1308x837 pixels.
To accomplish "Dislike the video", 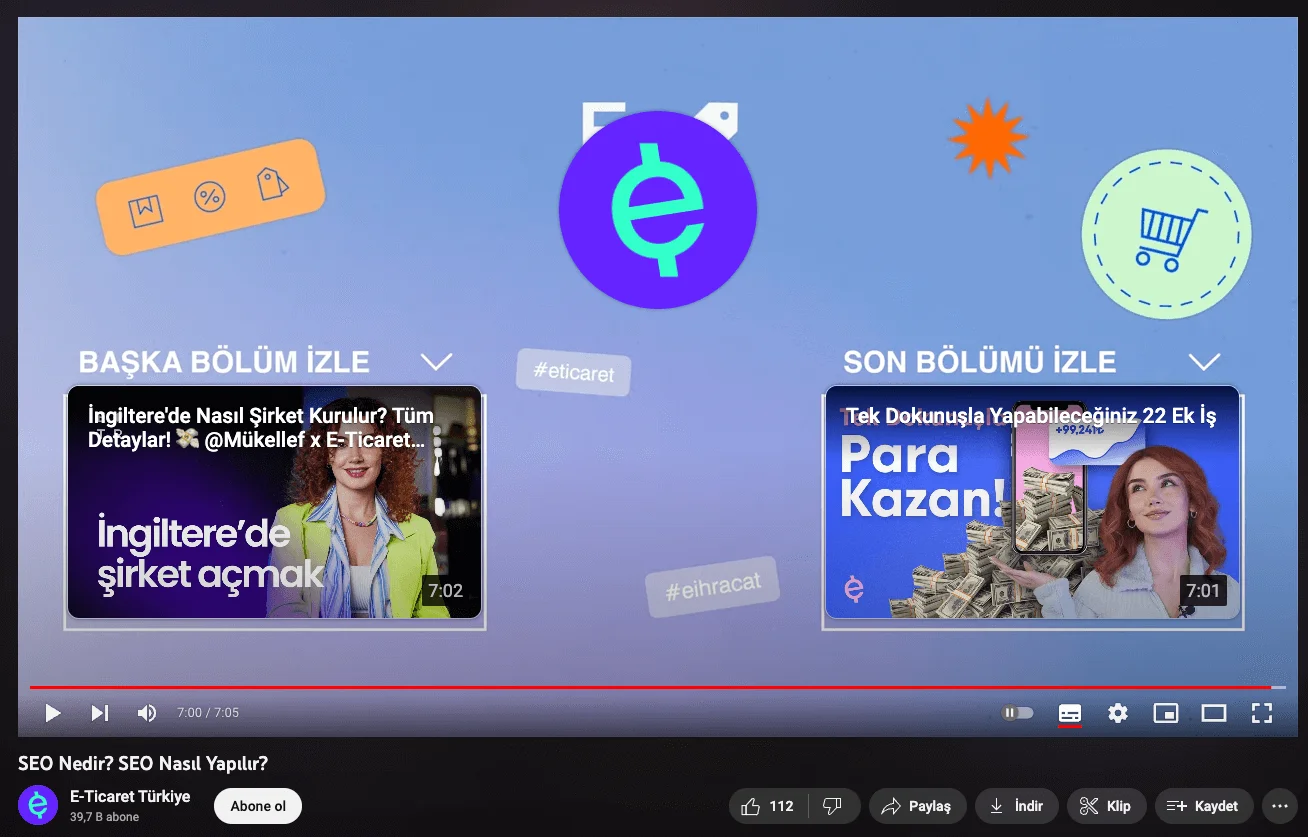I will click(x=833, y=806).
